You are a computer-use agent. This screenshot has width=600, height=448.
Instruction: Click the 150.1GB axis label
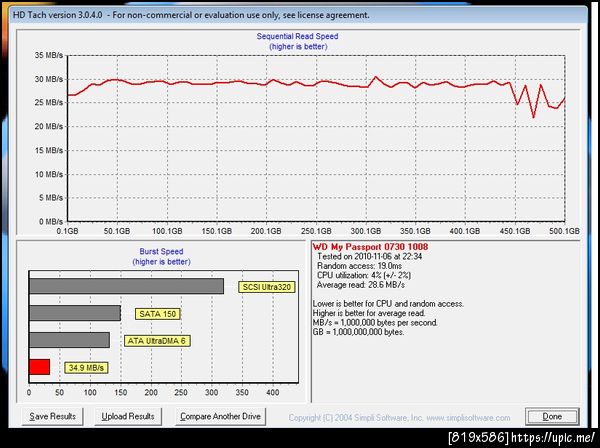(x=217, y=231)
